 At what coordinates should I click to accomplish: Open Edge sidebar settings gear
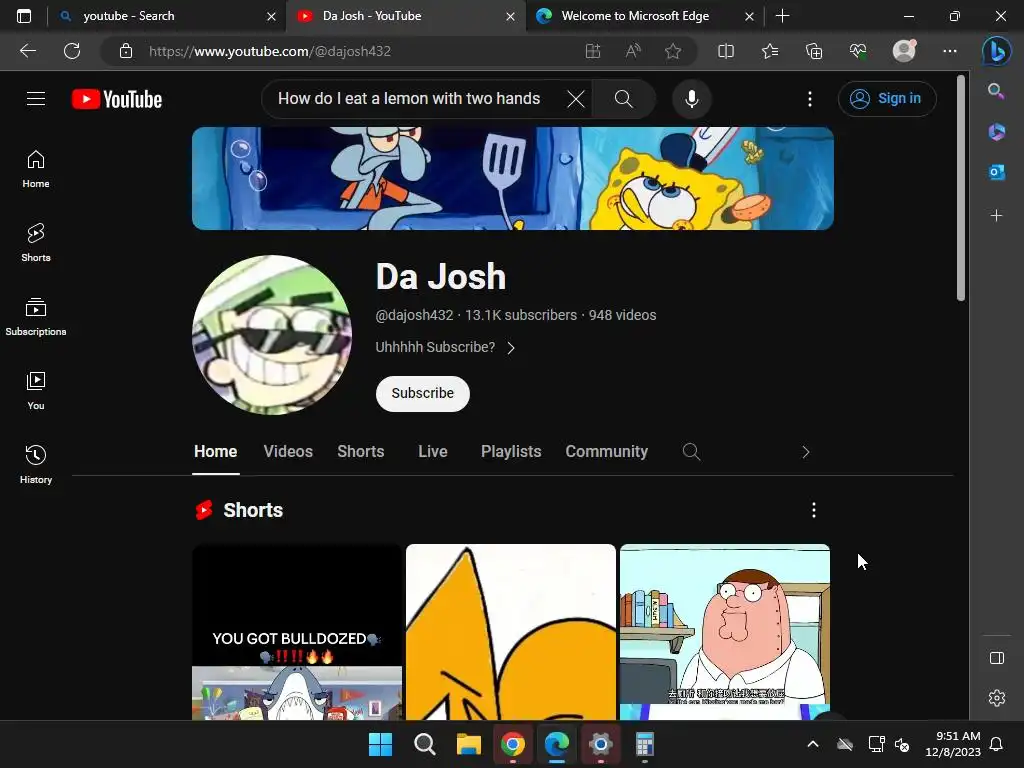(997, 698)
